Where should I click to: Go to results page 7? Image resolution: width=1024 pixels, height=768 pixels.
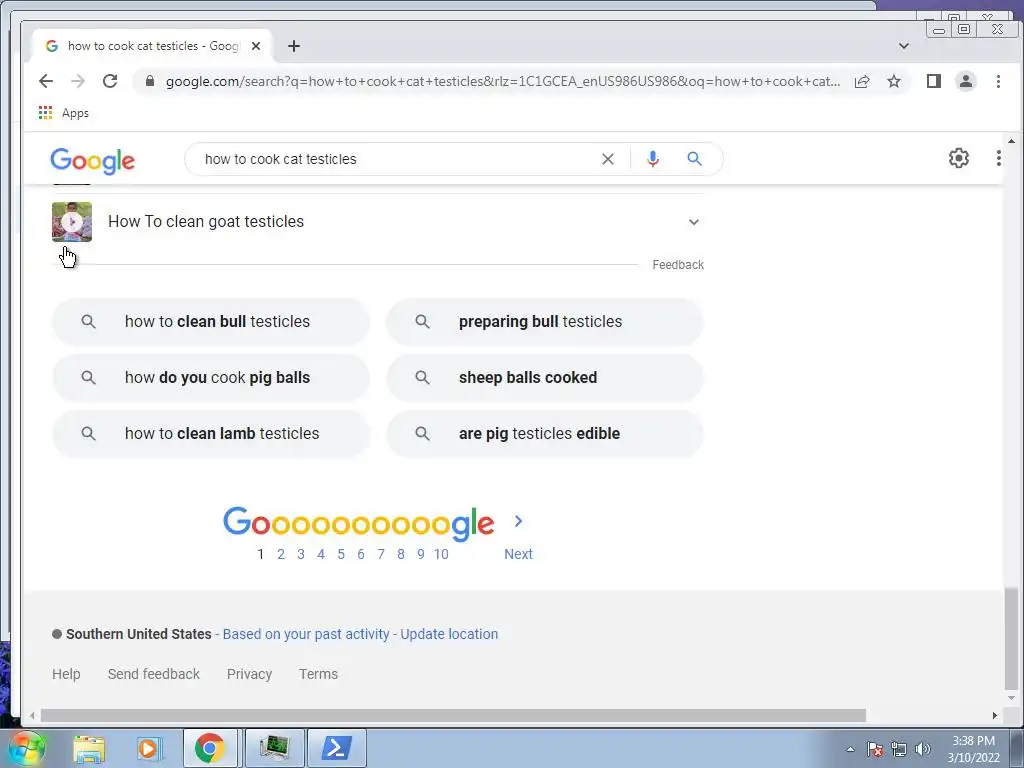[x=381, y=554]
